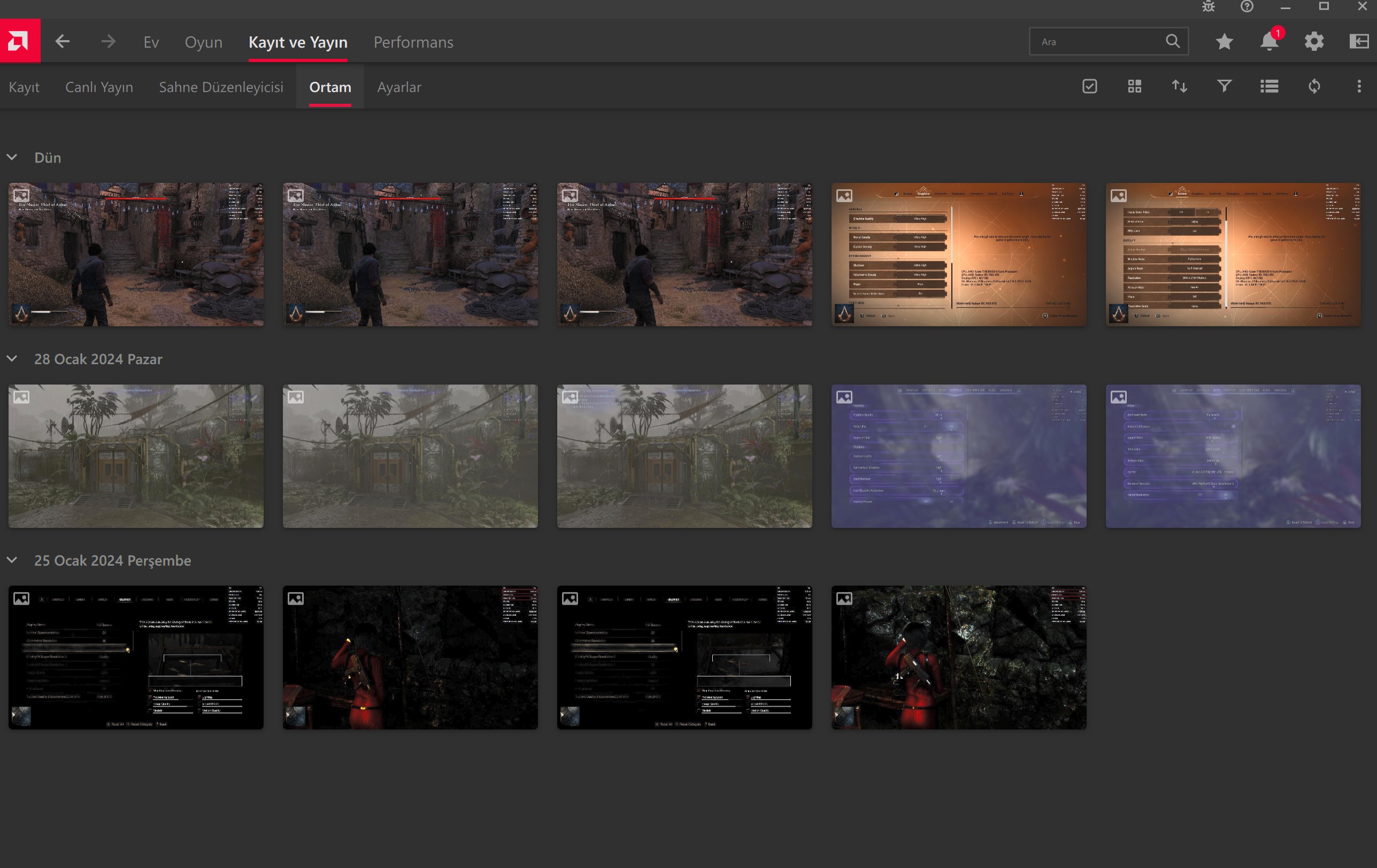The width and height of the screenshot is (1377, 868).
Task: Open first street scene screenshot under Dün
Action: pos(136,255)
